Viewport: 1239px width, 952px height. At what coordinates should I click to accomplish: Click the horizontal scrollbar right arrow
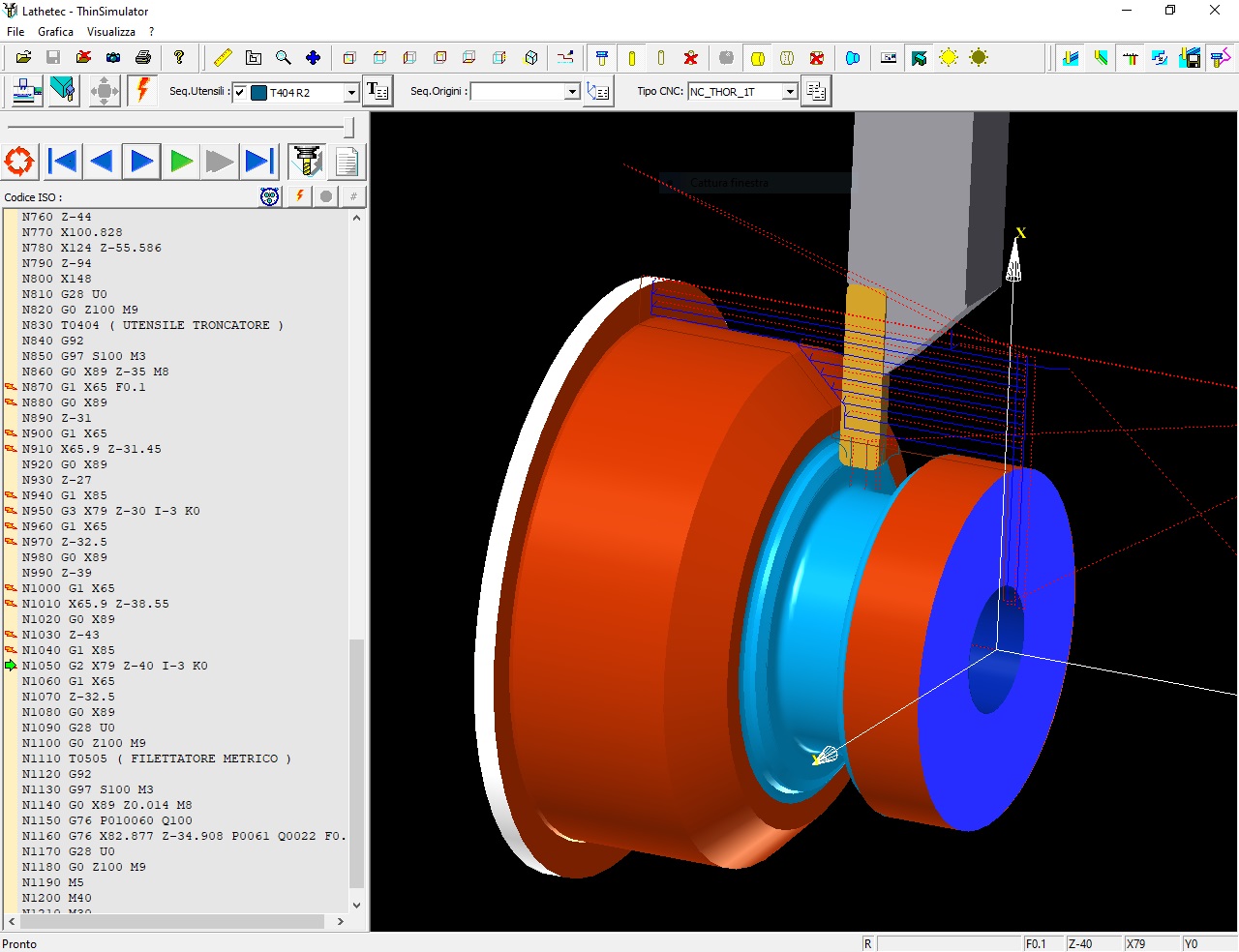[340, 922]
